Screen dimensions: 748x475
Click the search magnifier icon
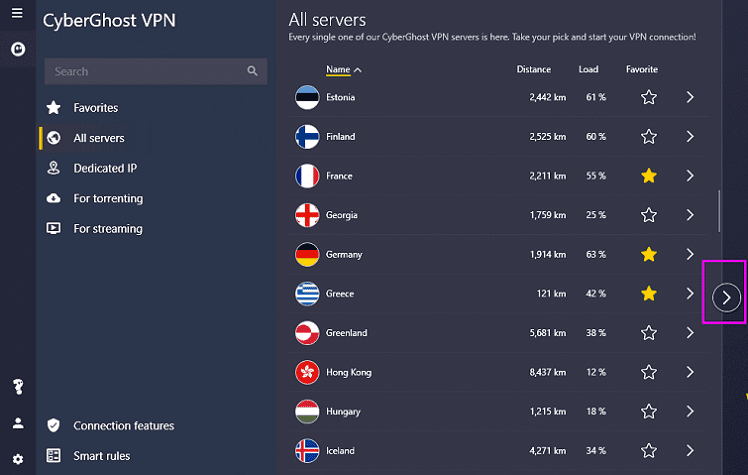pyautogui.click(x=252, y=71)
